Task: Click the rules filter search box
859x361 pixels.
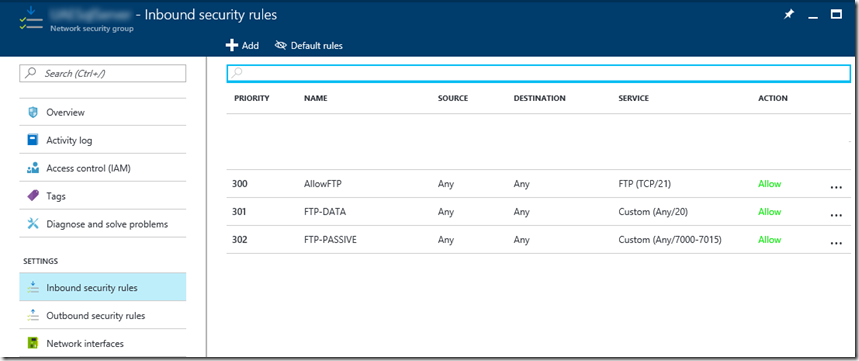Action: [x=539, y=73]
